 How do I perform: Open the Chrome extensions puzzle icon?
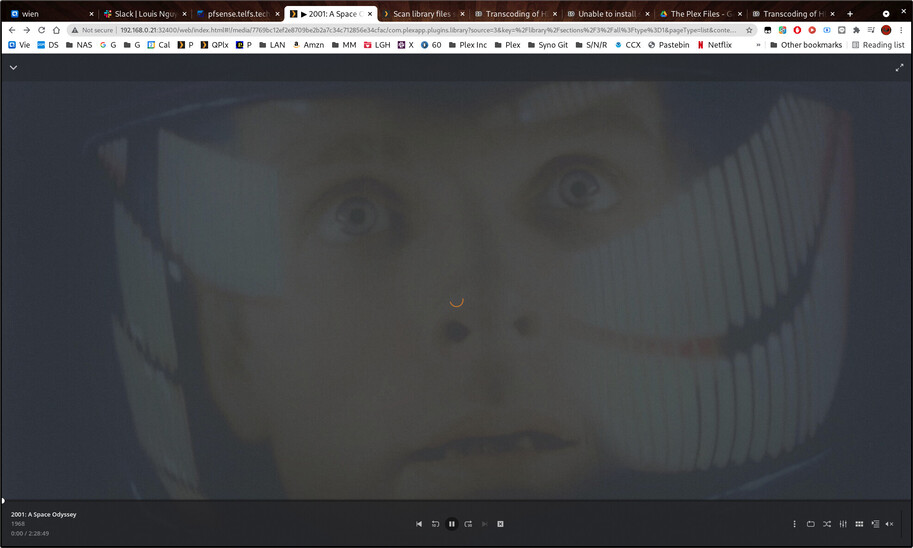point(856,30)
